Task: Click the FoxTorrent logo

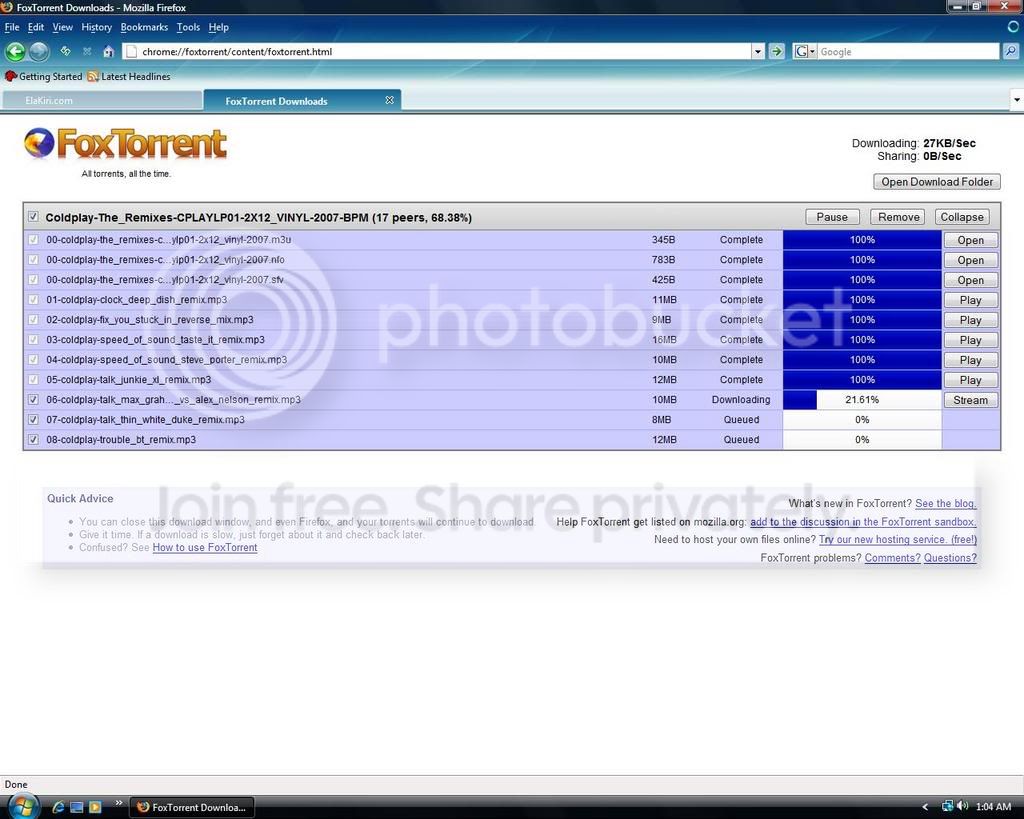Action: click(125, 144)
